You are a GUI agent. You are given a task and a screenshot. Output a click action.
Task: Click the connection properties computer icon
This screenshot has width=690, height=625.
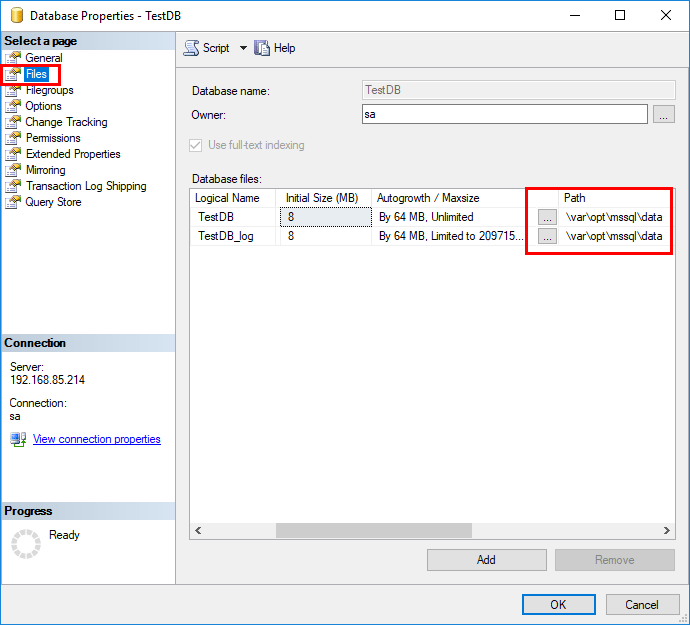click(18, 439)
